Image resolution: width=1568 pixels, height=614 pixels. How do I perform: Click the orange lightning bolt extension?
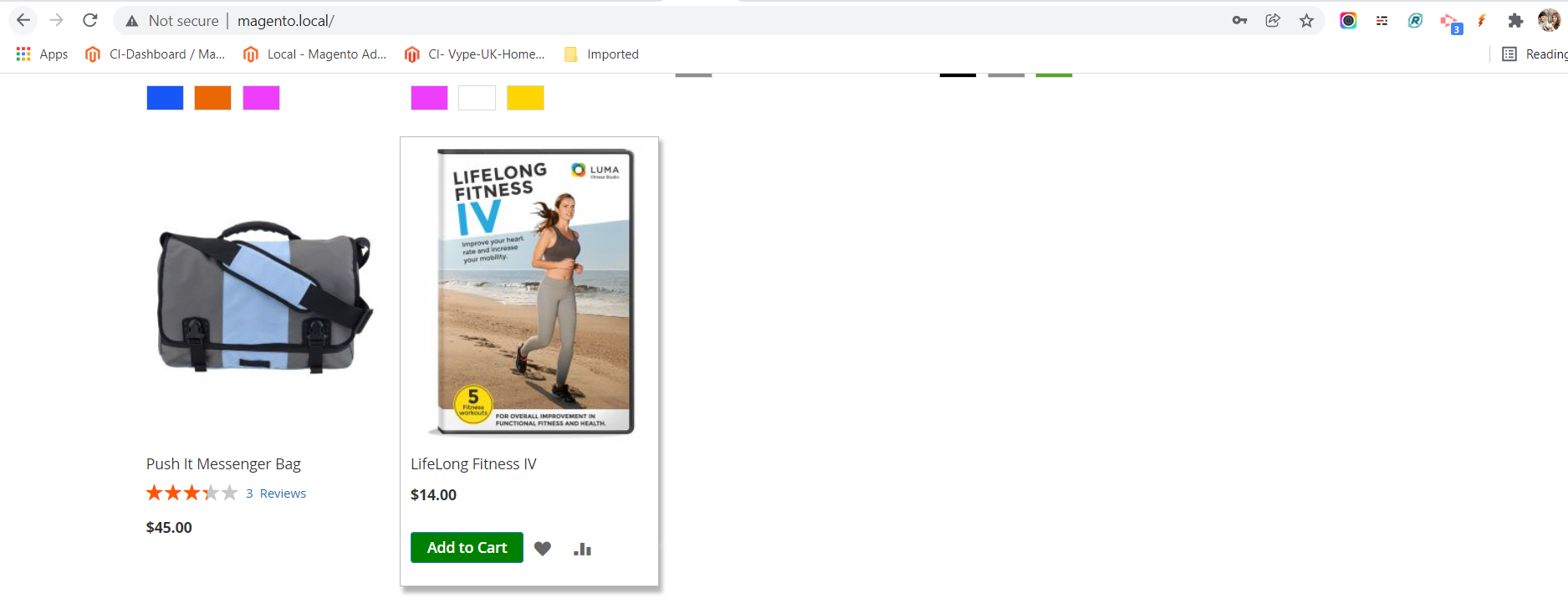click(x=1482, y=20)
